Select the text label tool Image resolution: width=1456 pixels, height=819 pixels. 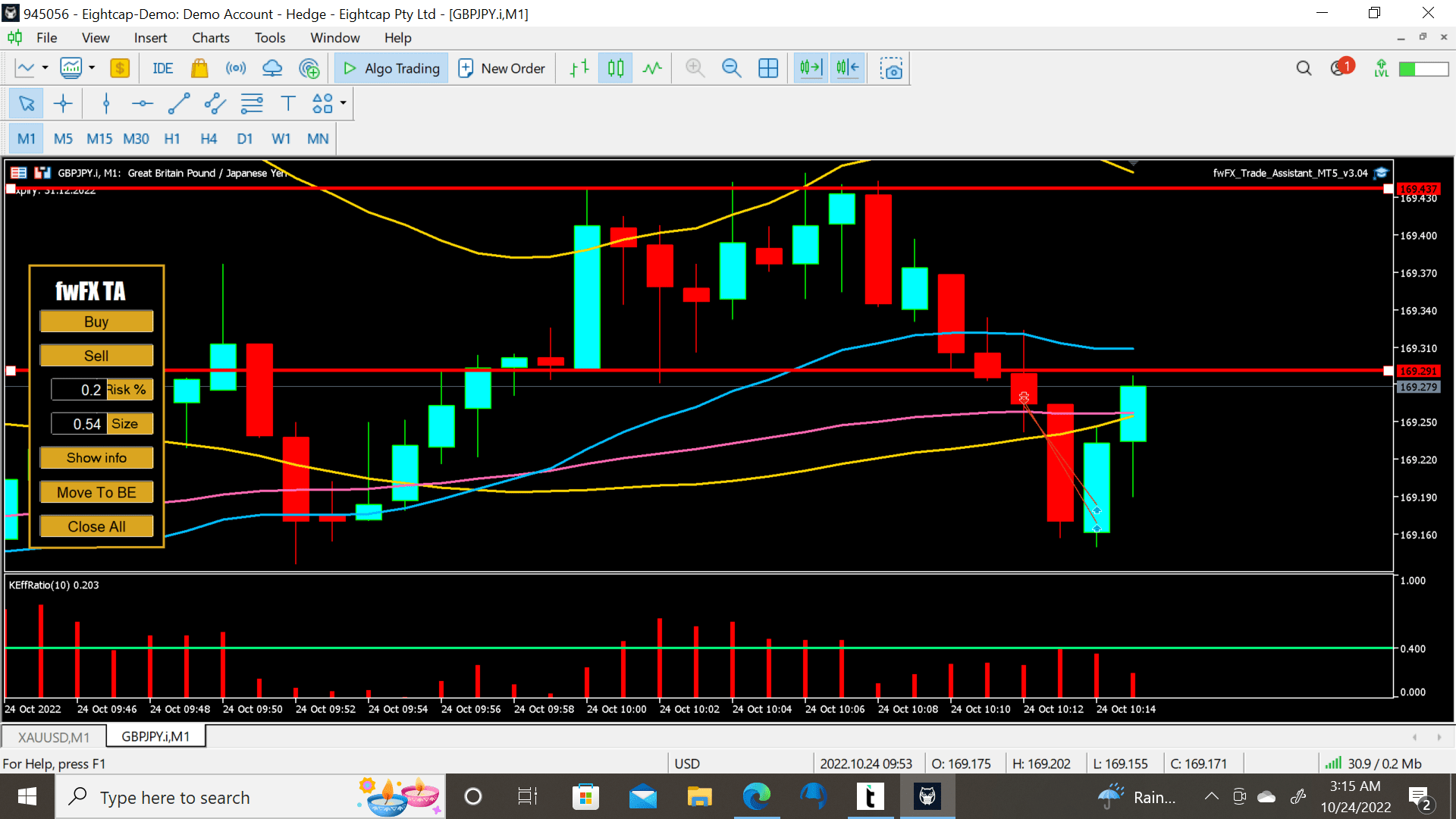[288, 104]
